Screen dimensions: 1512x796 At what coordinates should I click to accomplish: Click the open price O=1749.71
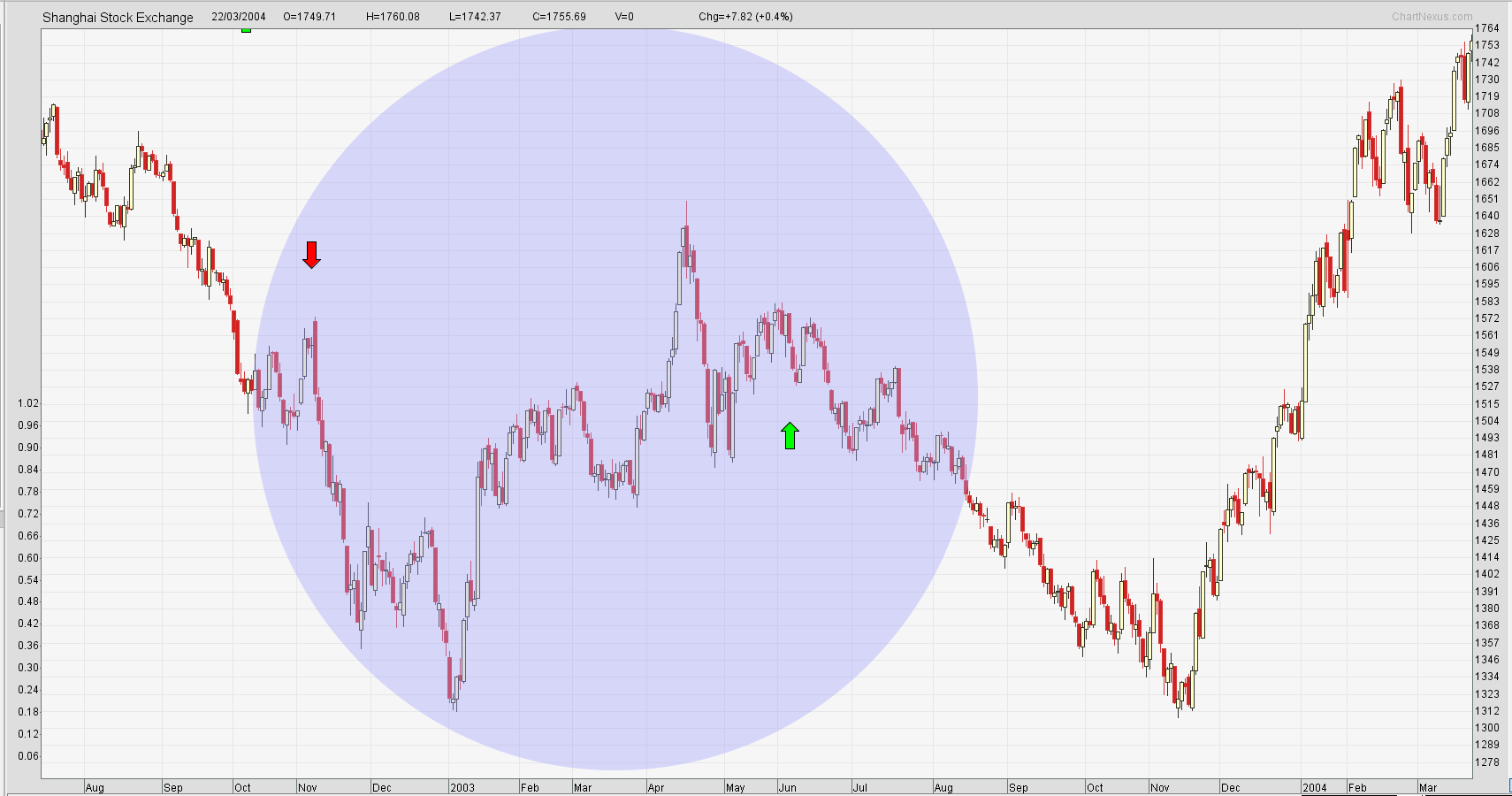(309, 17)
